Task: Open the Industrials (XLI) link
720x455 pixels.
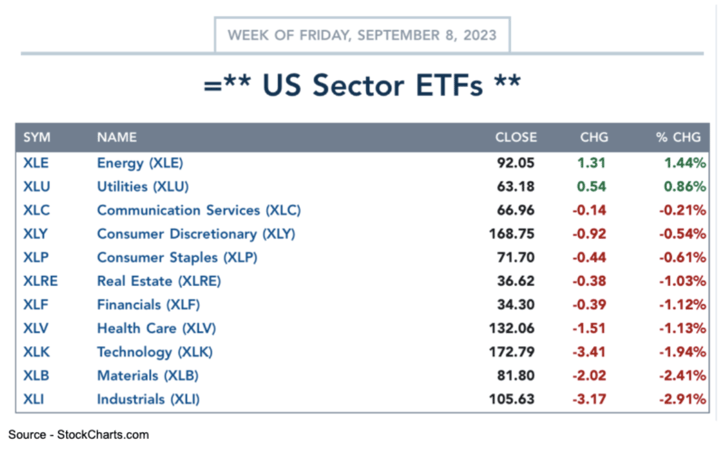Action: point(148,399)
